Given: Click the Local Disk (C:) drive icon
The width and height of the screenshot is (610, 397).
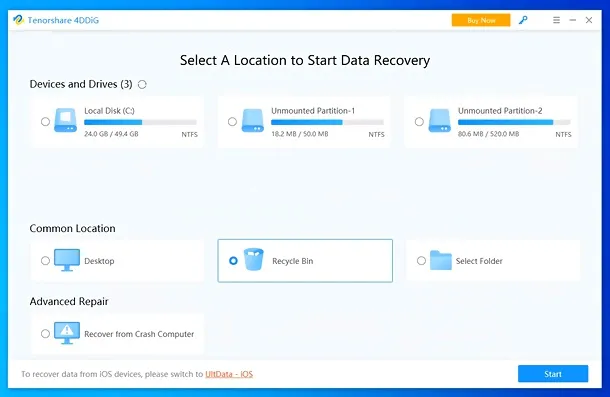Looking at the screenshot, I should point(65,120).
